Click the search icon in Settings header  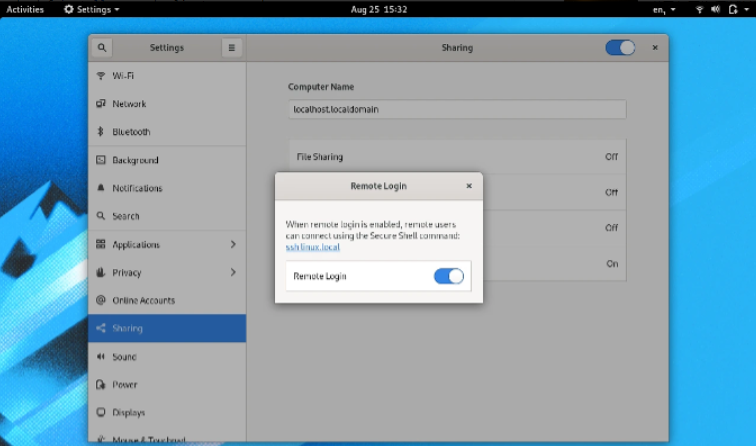pos(101,47)
